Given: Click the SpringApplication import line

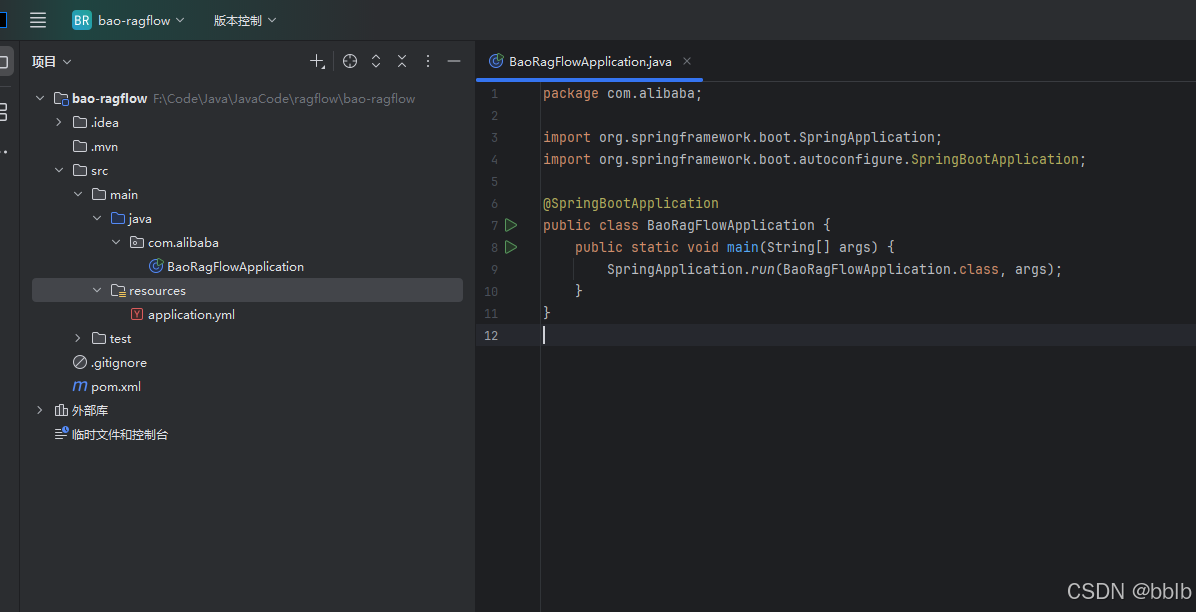Looking at the screenshot, I should pyautogui.click(x=743, y=137).
